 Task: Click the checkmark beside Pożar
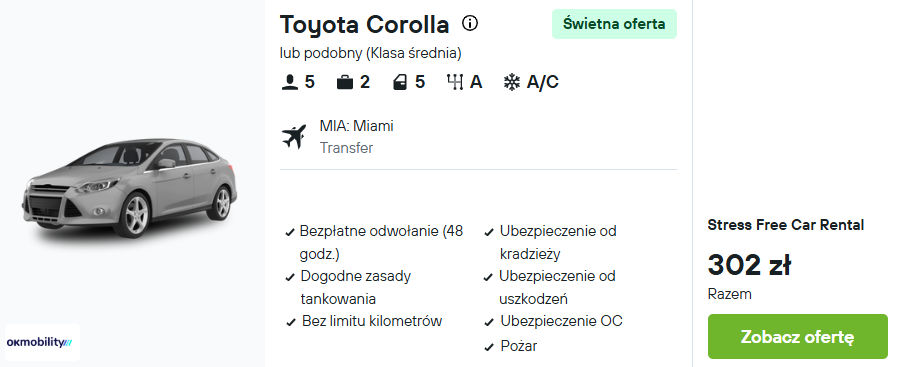coord(489,347)
